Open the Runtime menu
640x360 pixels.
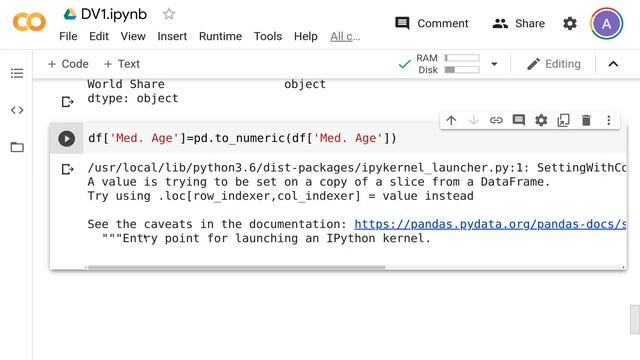[220, 36]
